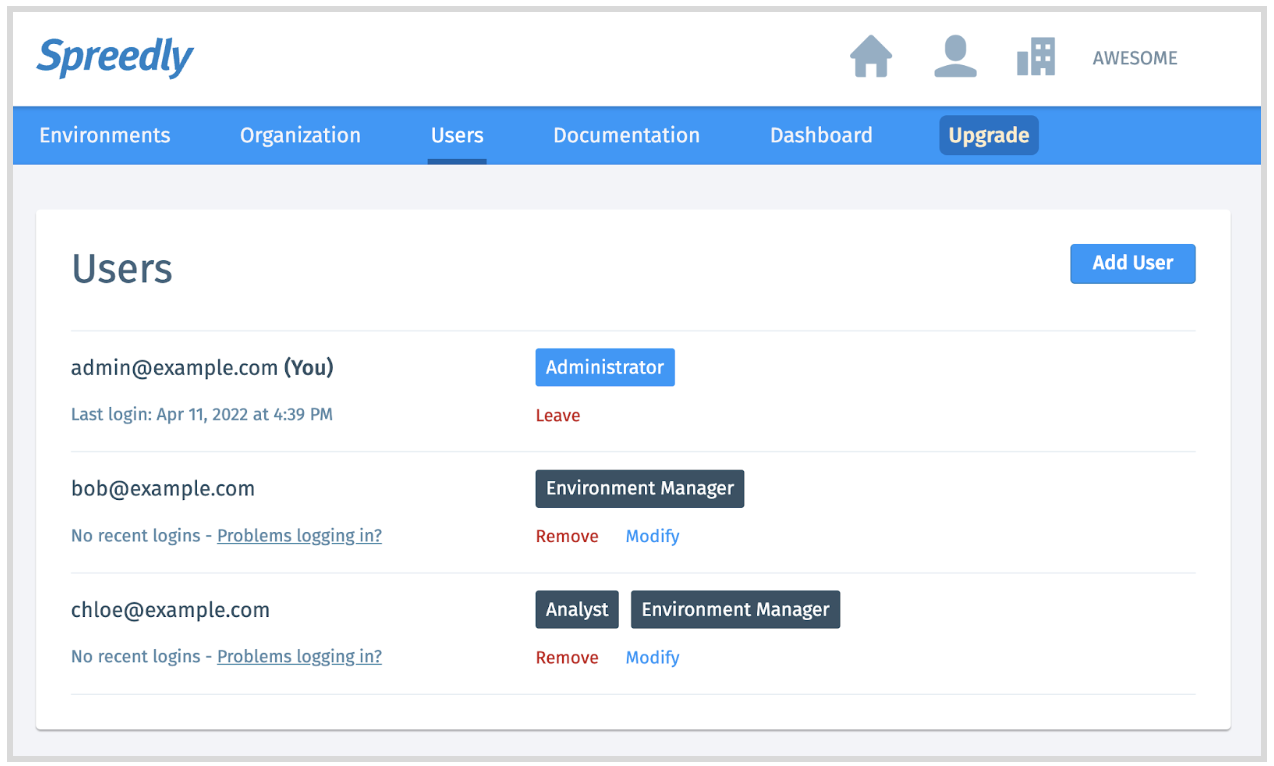Screen dimensions: 1274x766
Task: Open Problems logging in link for chloe
Action: 299,657
